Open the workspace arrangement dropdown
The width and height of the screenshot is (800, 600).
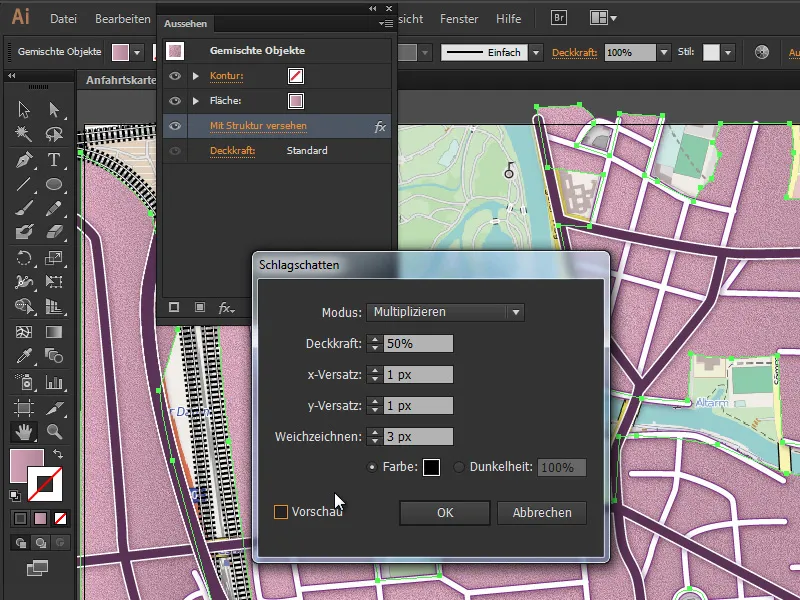pos(603,18)
